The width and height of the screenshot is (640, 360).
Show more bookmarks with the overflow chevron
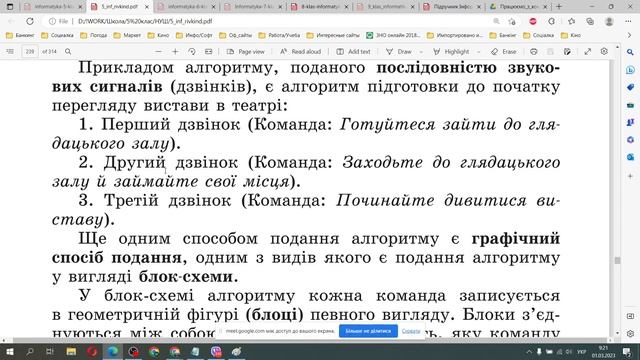(x=629, y=36)
